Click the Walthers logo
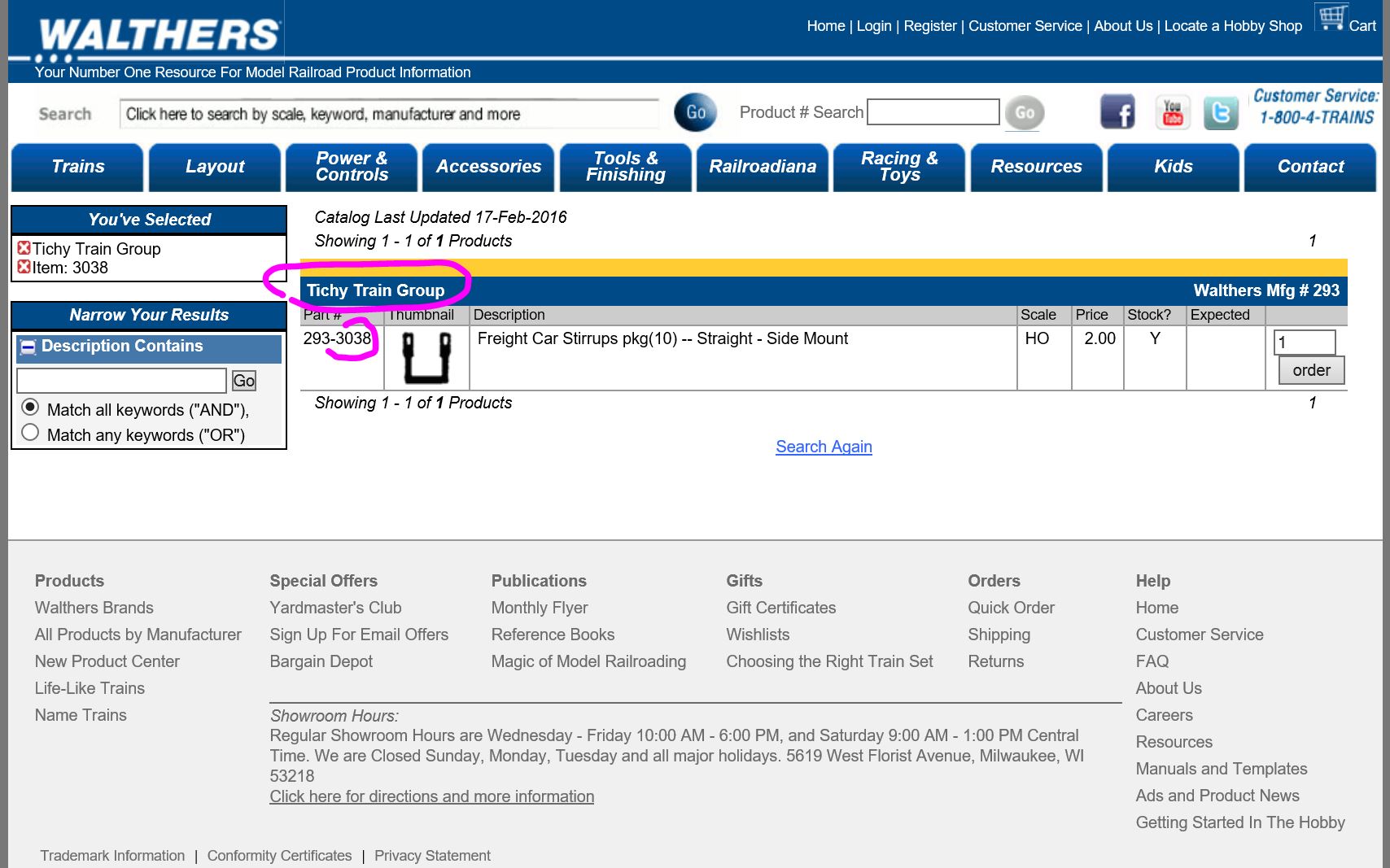 coord(159,36)
